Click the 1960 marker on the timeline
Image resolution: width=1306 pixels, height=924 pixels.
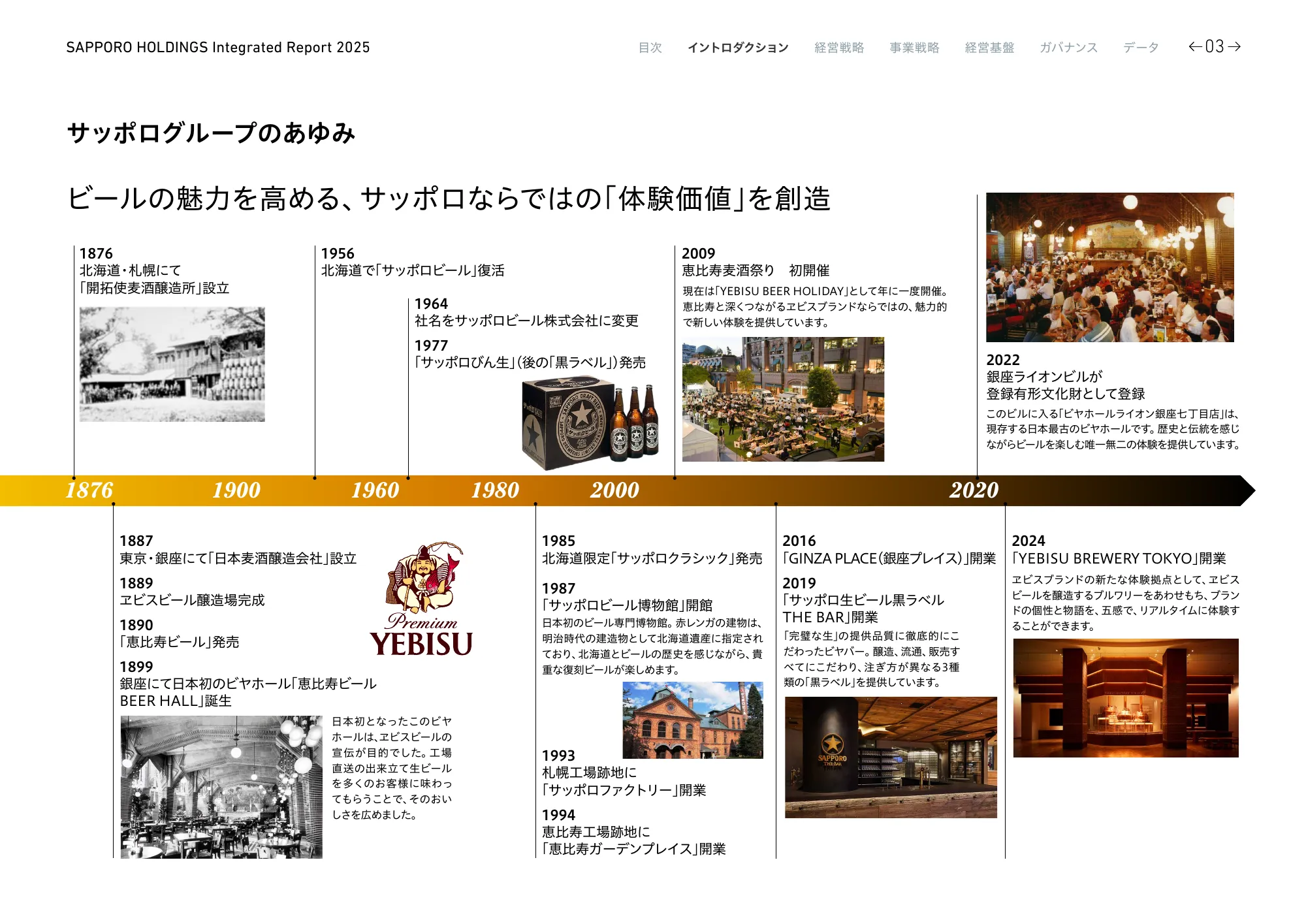[375, 490]
